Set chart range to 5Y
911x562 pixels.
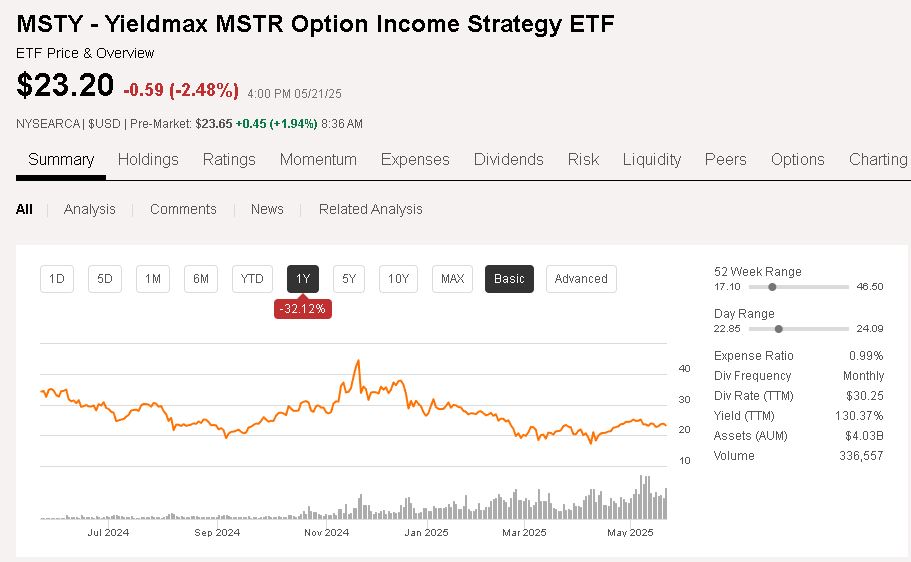pyautogui.click(x=349, y=279)
